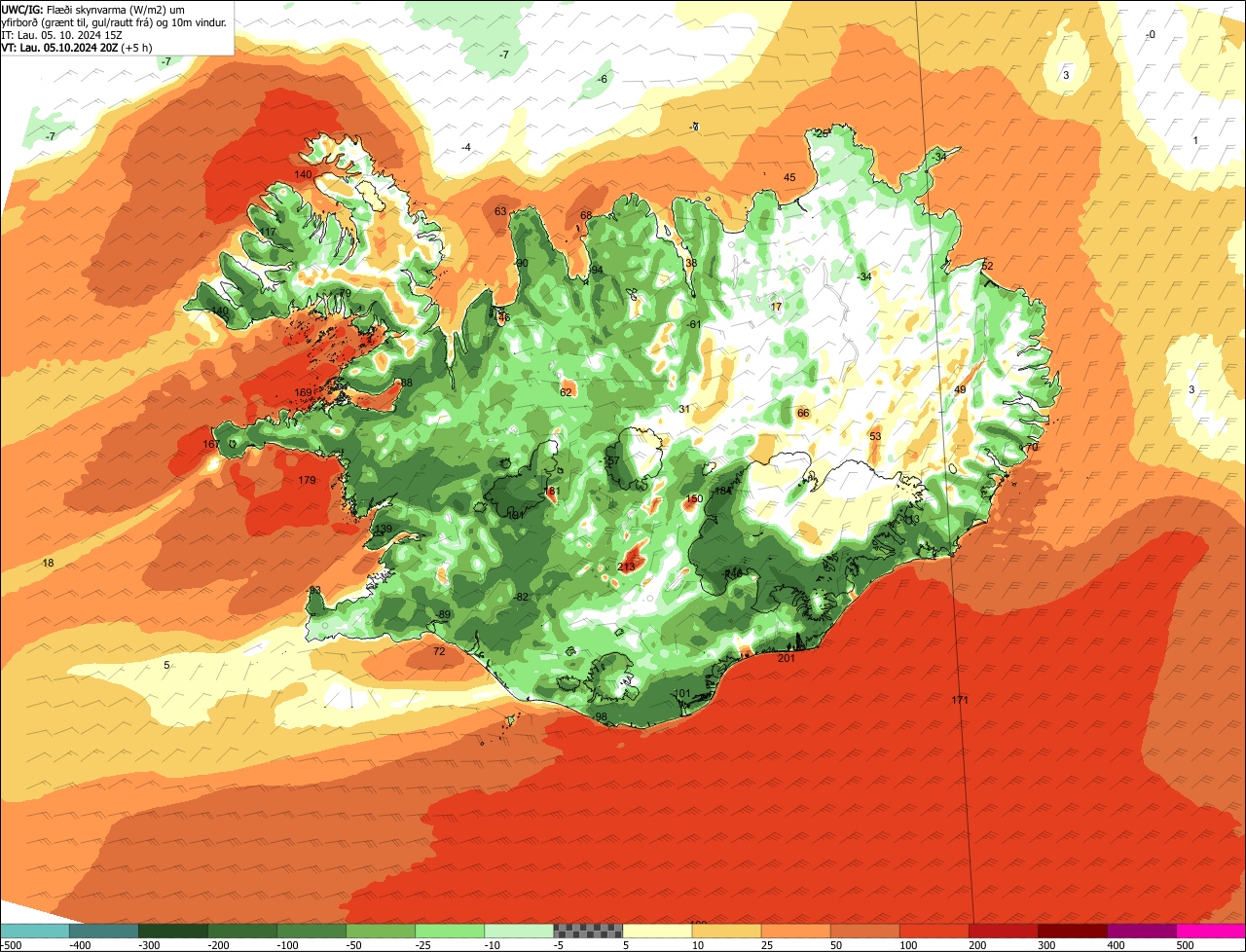Select legend swatch between -200 and -100
The height and width of the screenshot is (952, 1246).
click(242, 931)
